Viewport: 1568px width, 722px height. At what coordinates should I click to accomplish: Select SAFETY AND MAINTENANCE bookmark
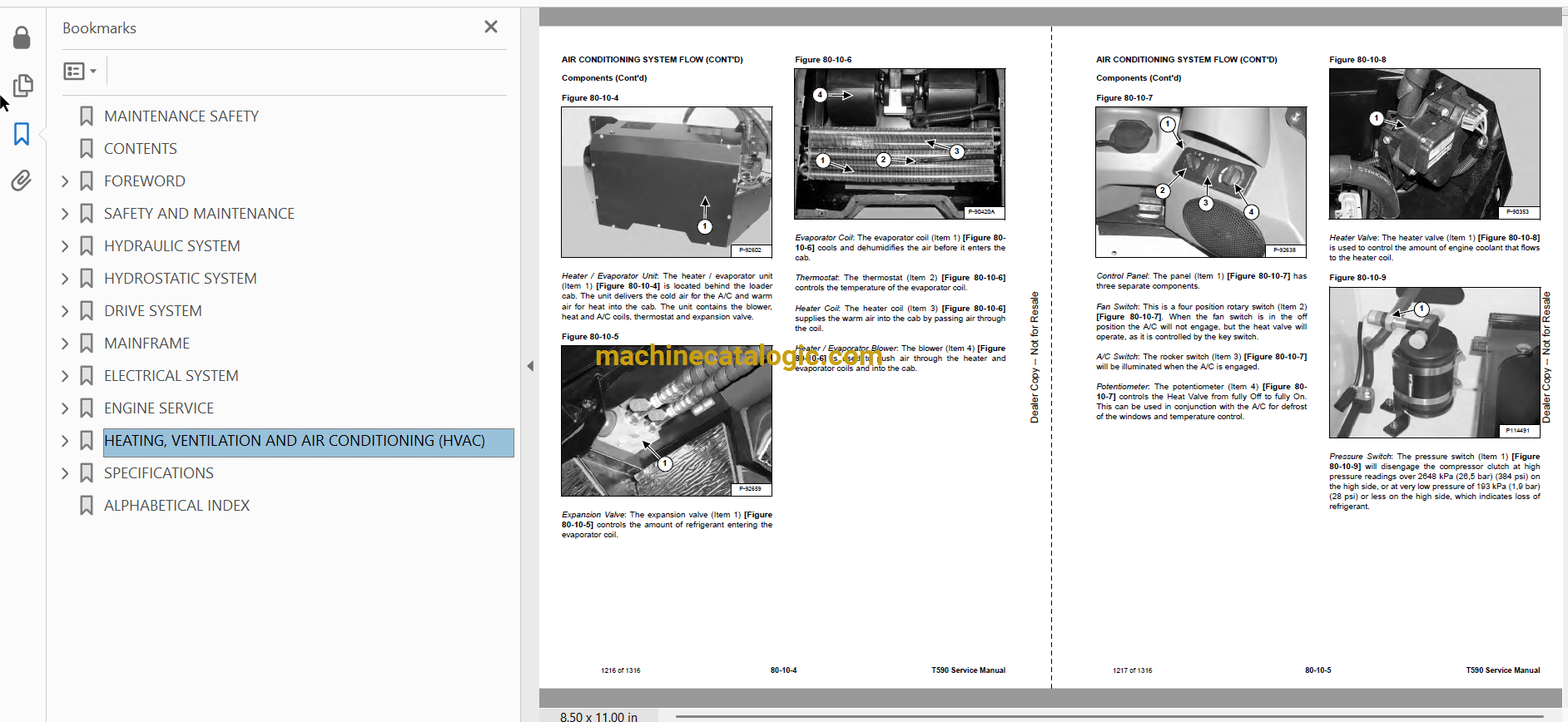point(199,214)
